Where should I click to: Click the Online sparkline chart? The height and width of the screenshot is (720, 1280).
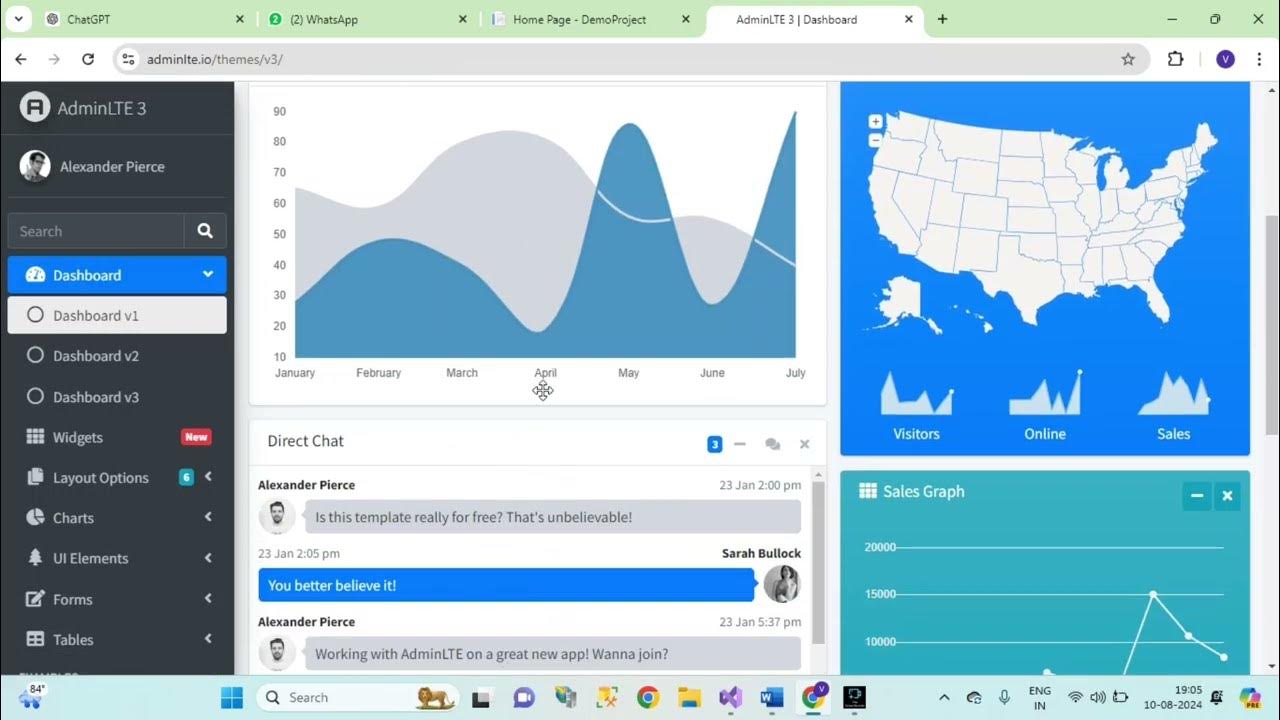point(1045,393)
